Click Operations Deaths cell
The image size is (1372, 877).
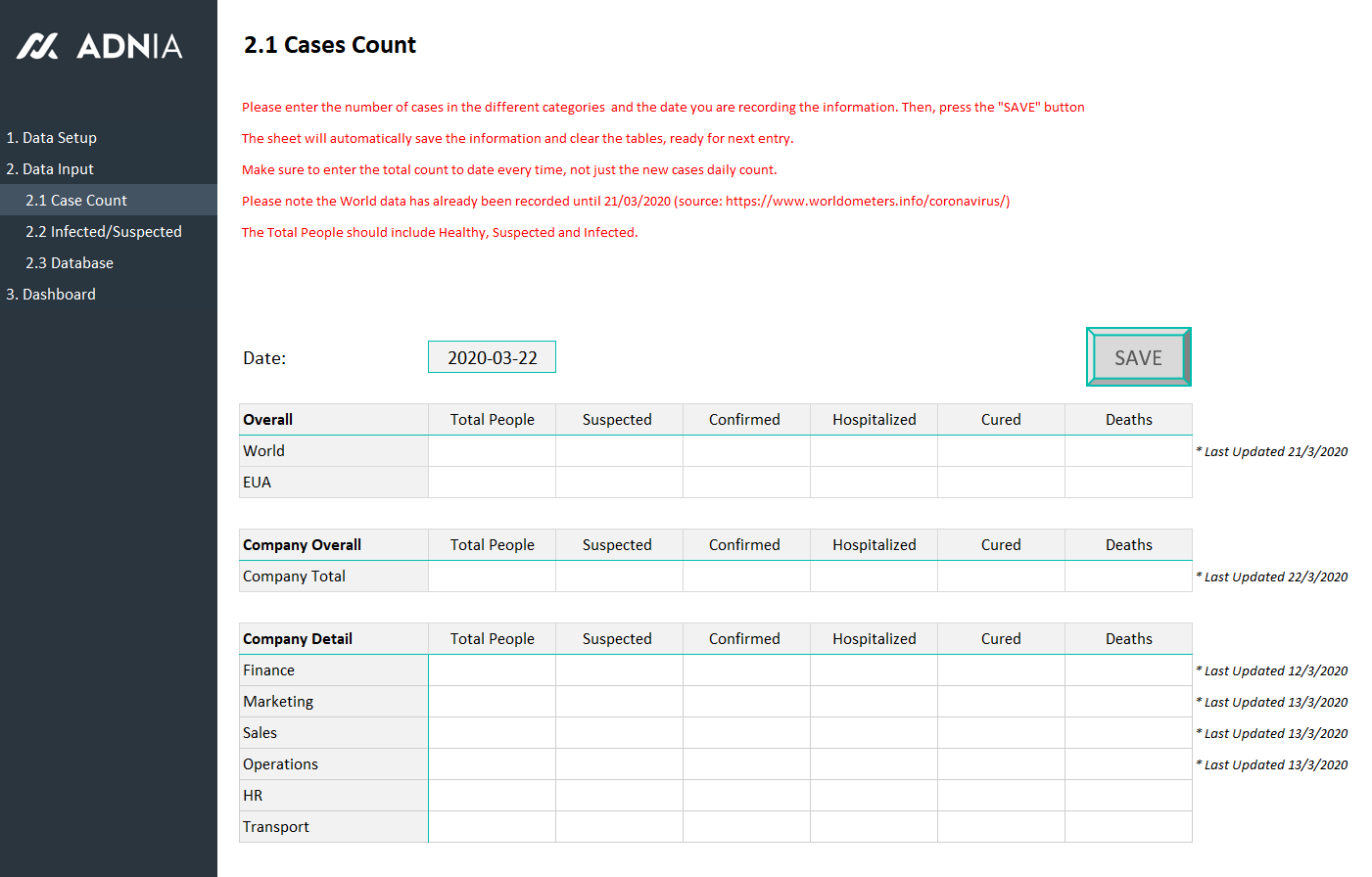click(x=1128, y=764)
